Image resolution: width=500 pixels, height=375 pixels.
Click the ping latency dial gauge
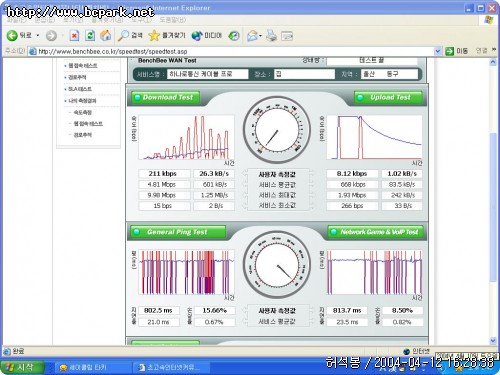point(277,265)
